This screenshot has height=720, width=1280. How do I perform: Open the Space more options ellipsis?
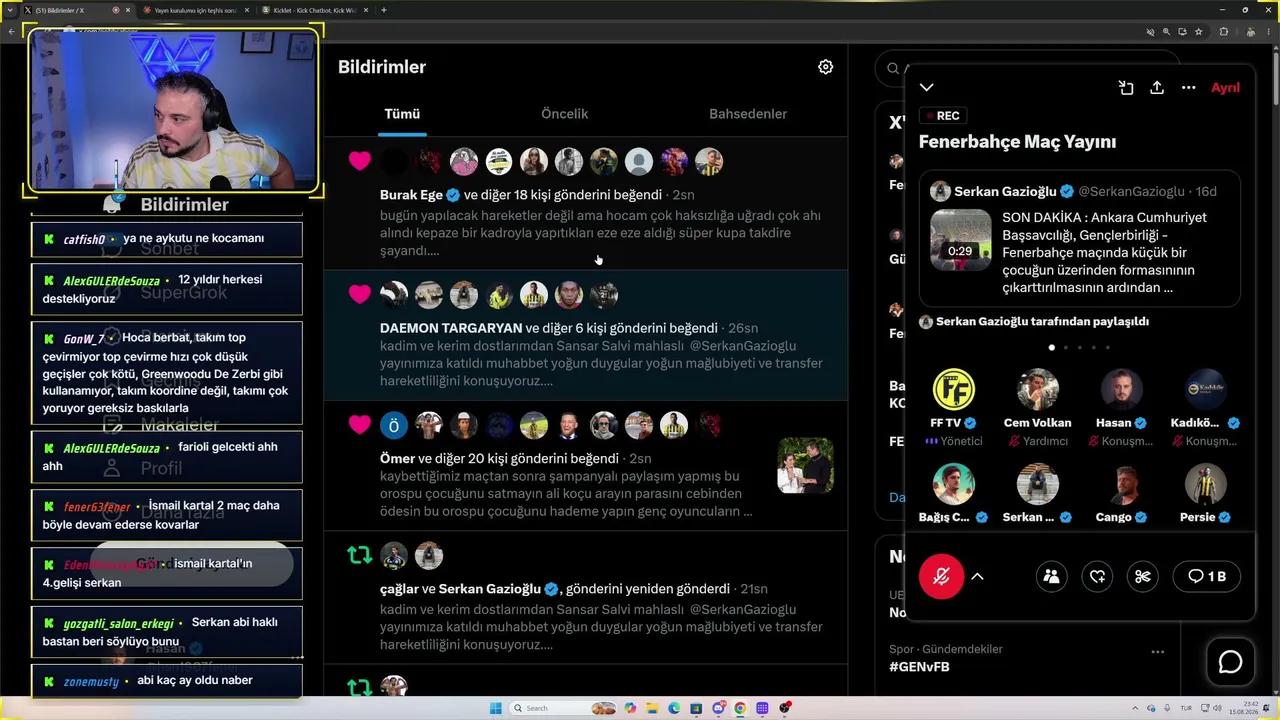point(1188,88)
